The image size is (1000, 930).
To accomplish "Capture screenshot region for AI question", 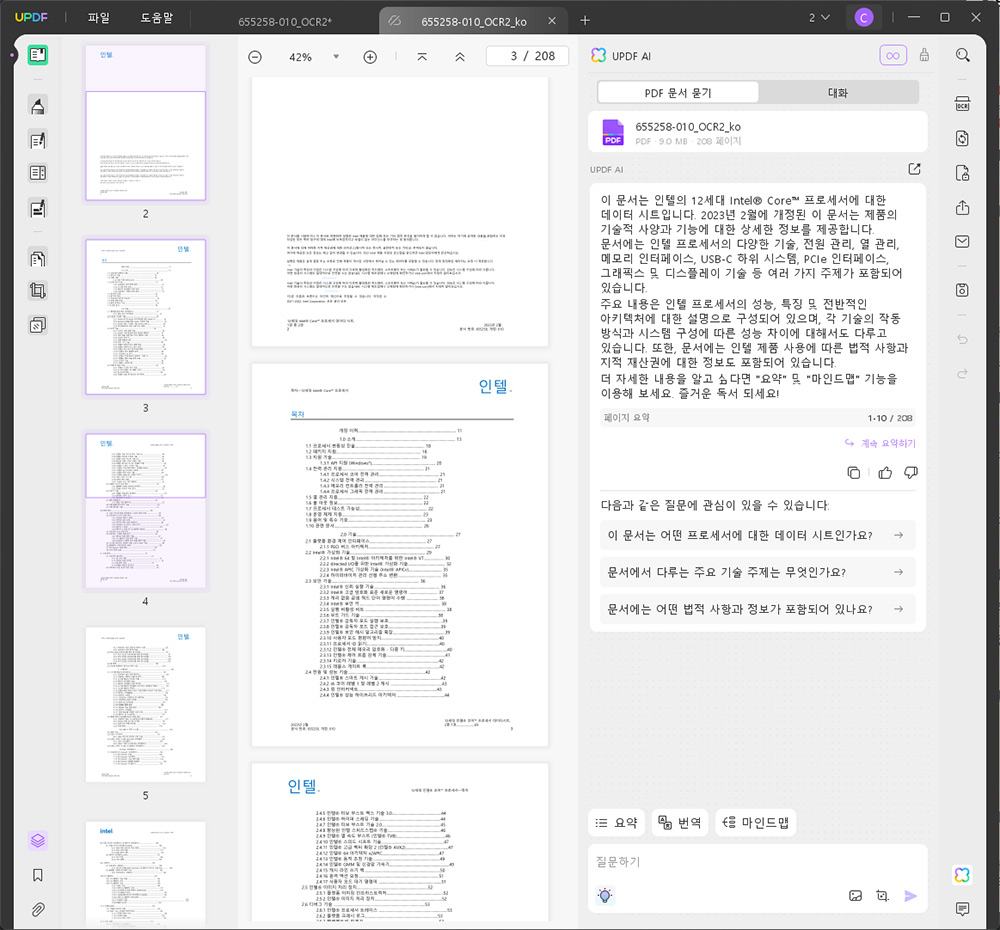I will pyautogui.click(x=883, y=896).
